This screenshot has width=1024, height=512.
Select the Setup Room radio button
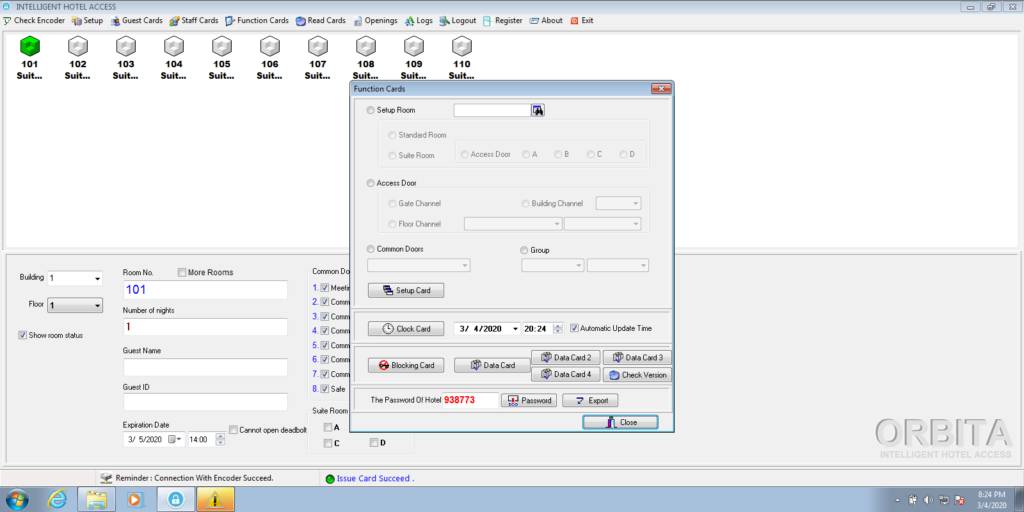pos(371,110)
